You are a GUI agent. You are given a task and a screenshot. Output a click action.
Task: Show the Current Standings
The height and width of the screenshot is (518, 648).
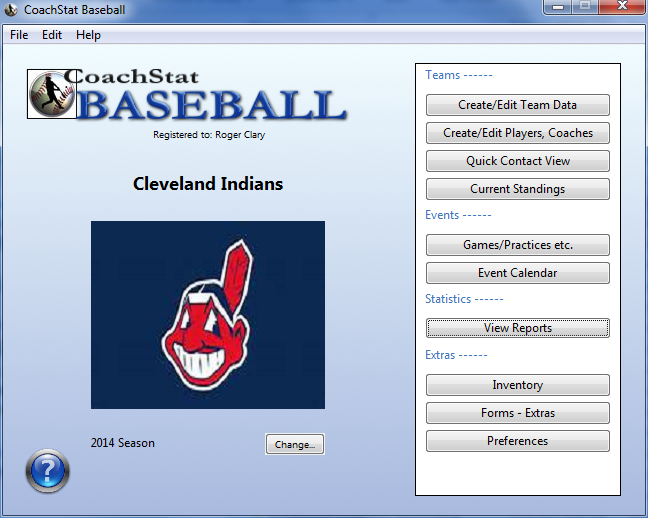[517, 189]
